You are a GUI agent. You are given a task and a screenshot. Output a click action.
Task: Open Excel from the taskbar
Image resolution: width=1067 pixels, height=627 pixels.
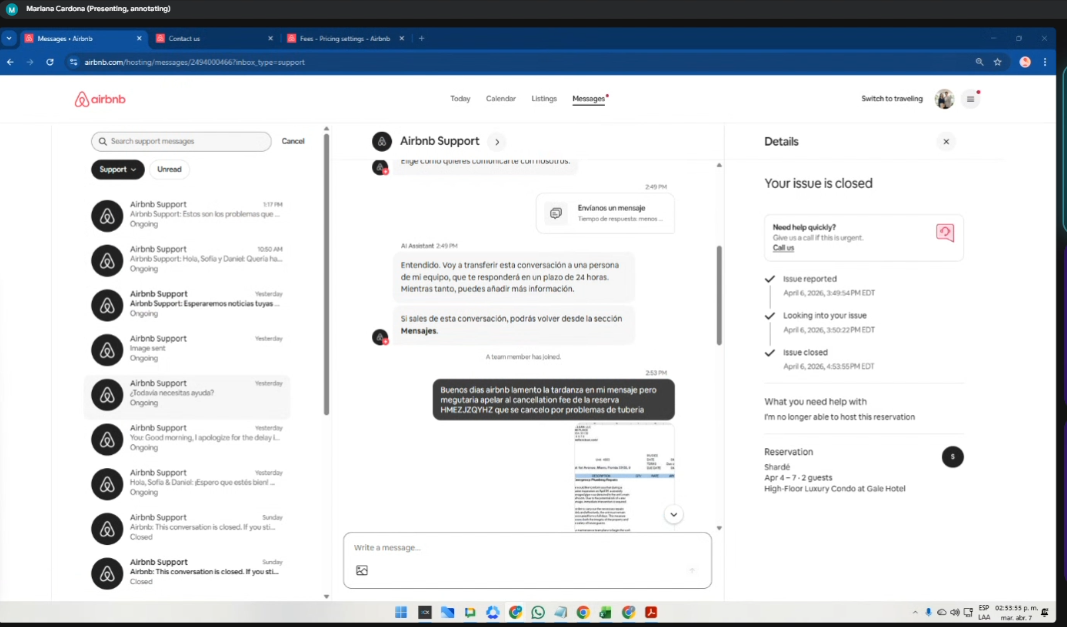pyautogui.click(x=605, y=613)
